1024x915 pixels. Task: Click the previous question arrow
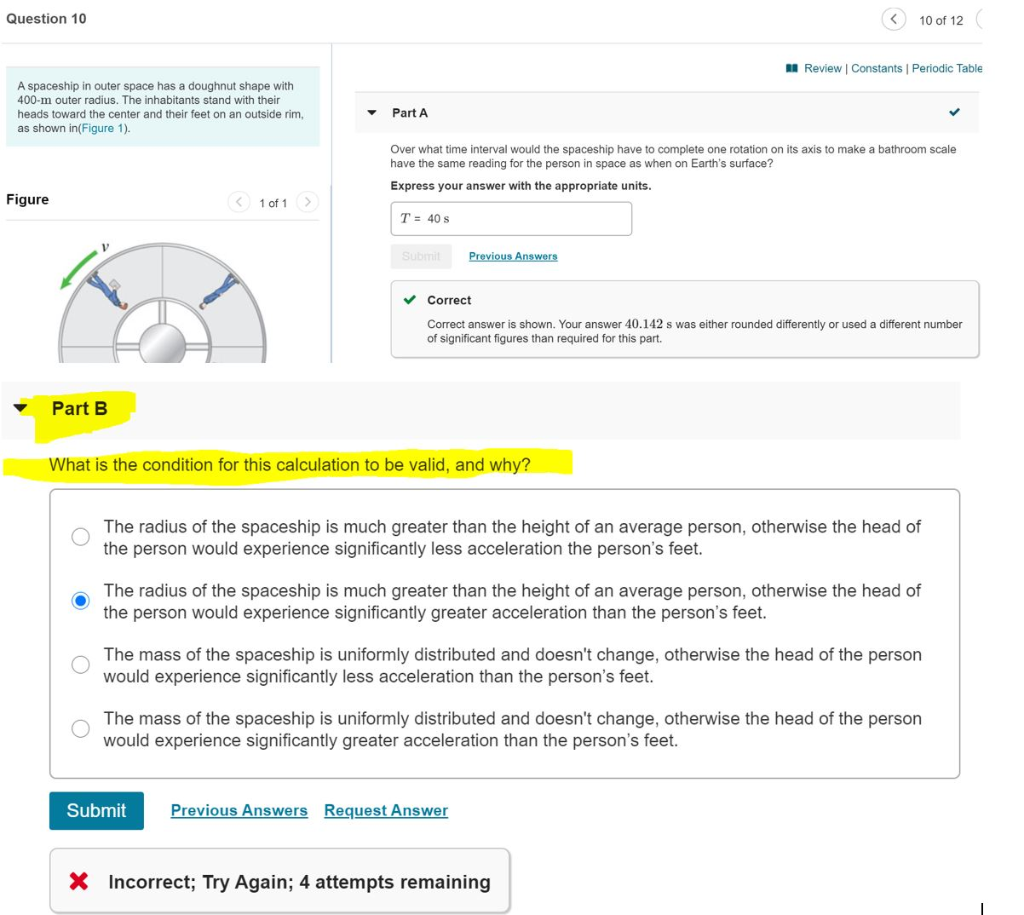893,19
